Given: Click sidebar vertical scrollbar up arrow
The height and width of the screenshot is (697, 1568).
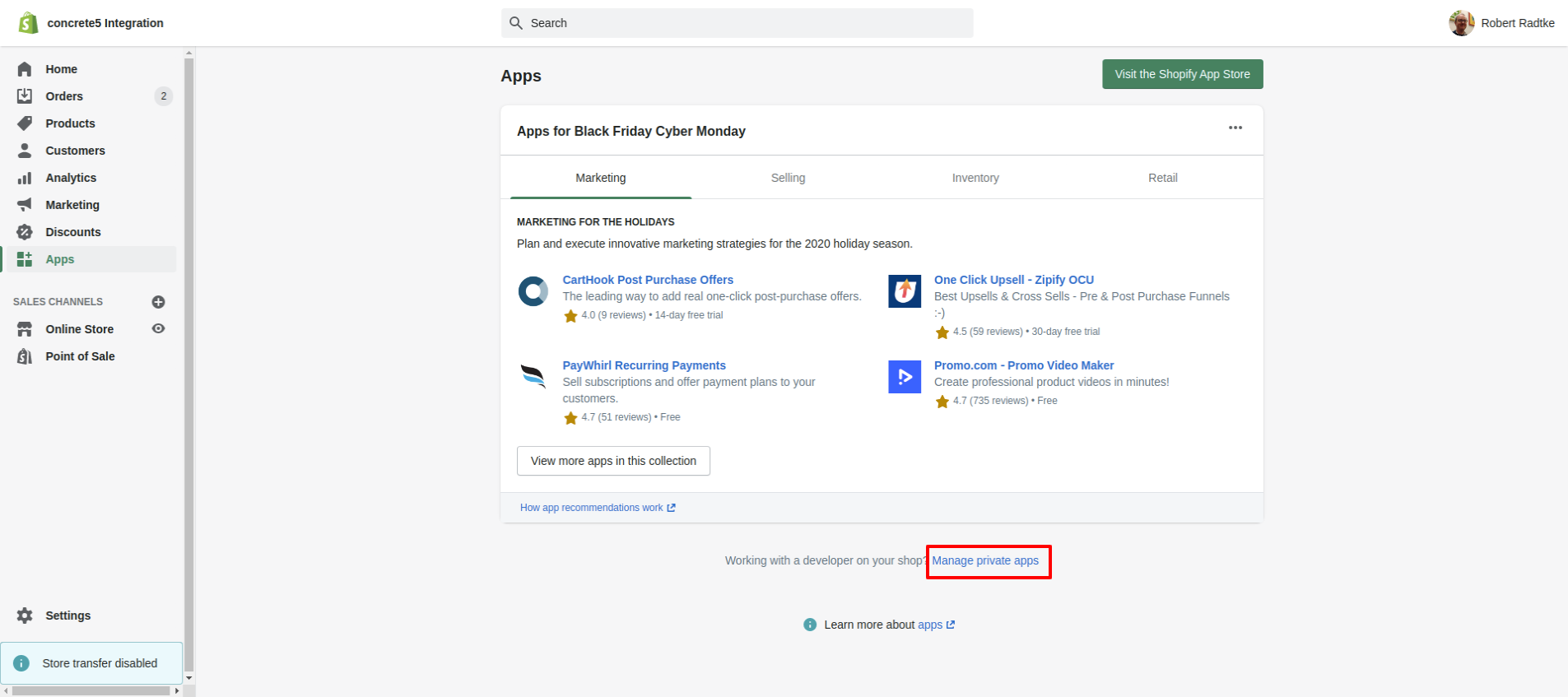Looking at the screenshot, I should 189,53.
